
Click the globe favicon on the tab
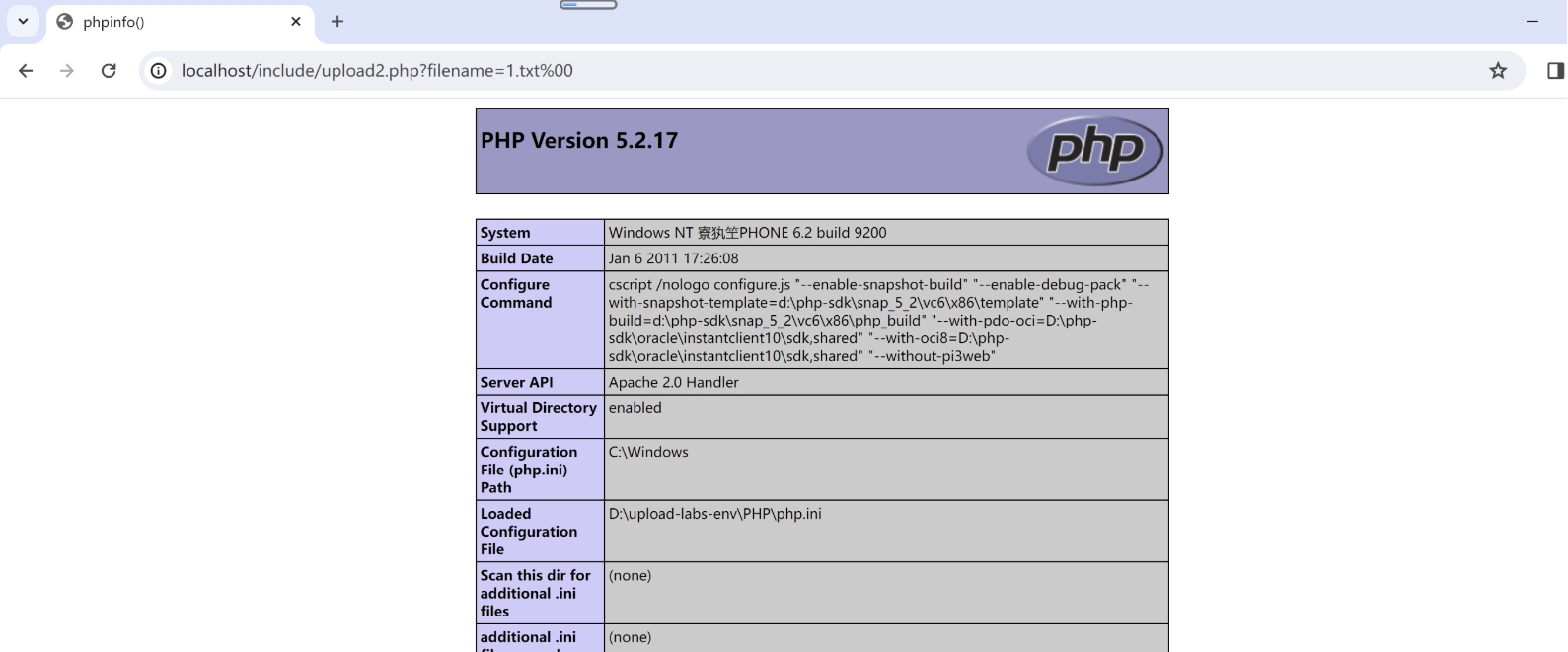tap(65, 22)
